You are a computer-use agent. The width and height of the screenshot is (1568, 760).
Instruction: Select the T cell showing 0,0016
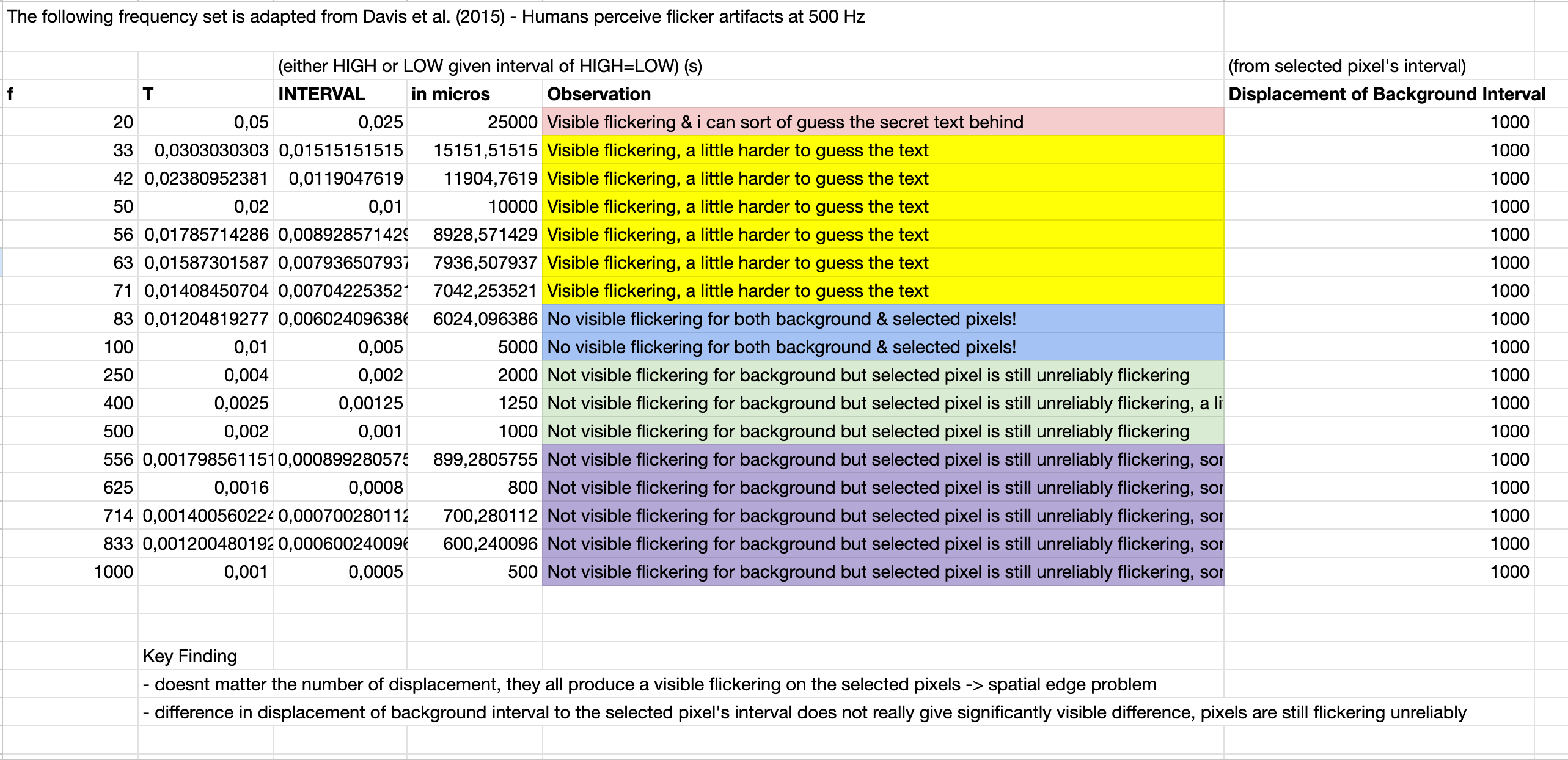point(206,487)
